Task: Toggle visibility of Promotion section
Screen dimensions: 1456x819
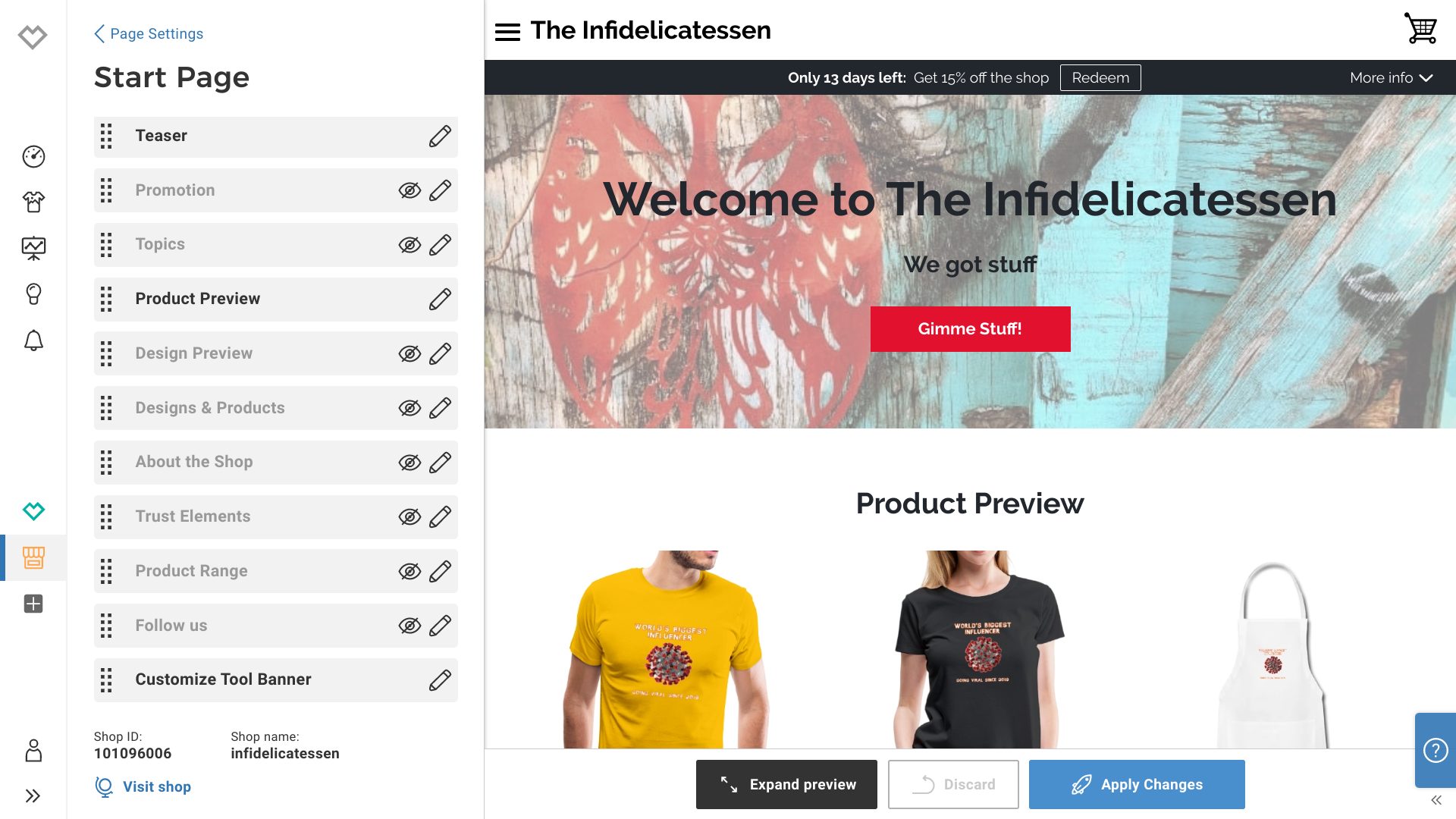Action: (409, 190)
